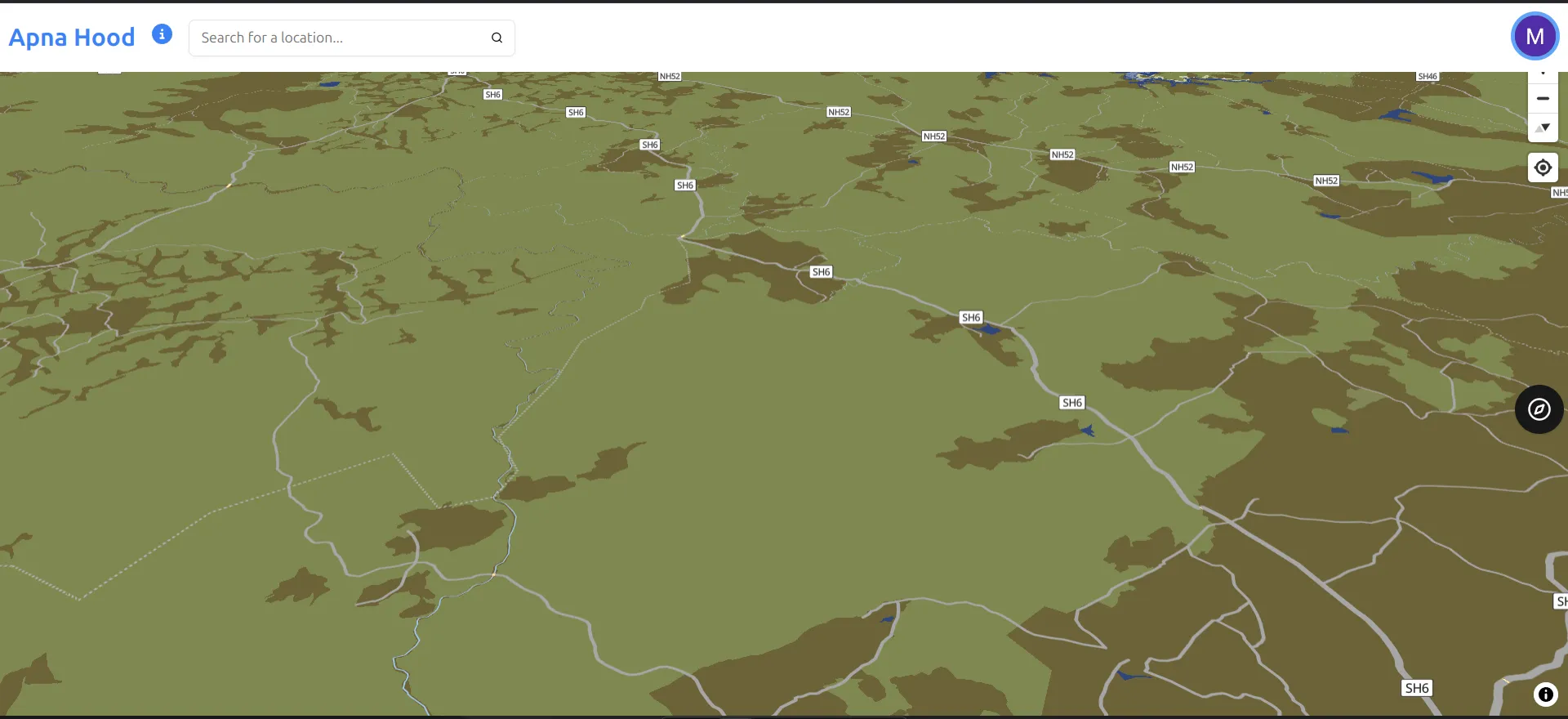Click the cut-off SH label at right edge
1568x719 pixels.
point(1561,601)
